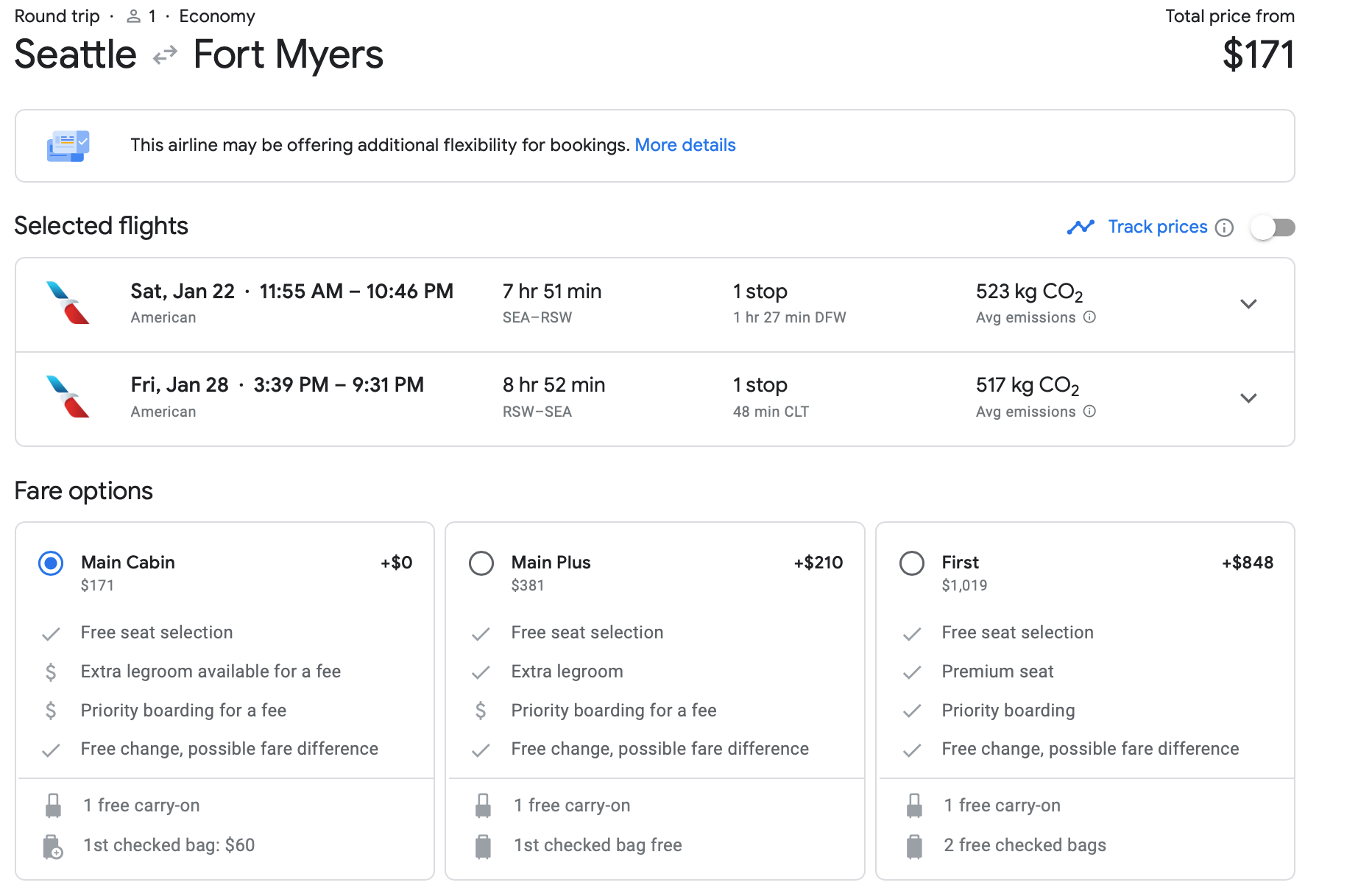Select the First class fare radio button

click(x=911, y=563)
